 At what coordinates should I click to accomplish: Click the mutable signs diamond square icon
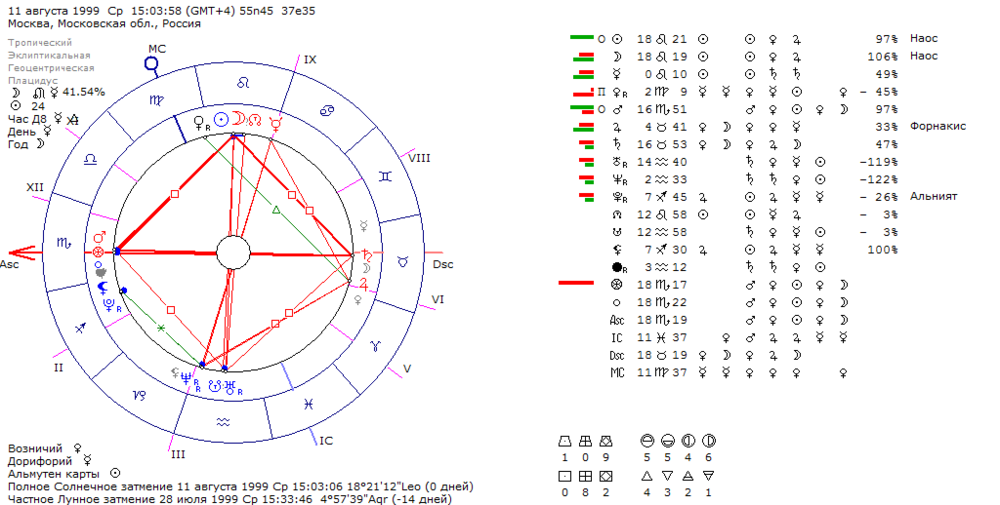coord(605,476)
